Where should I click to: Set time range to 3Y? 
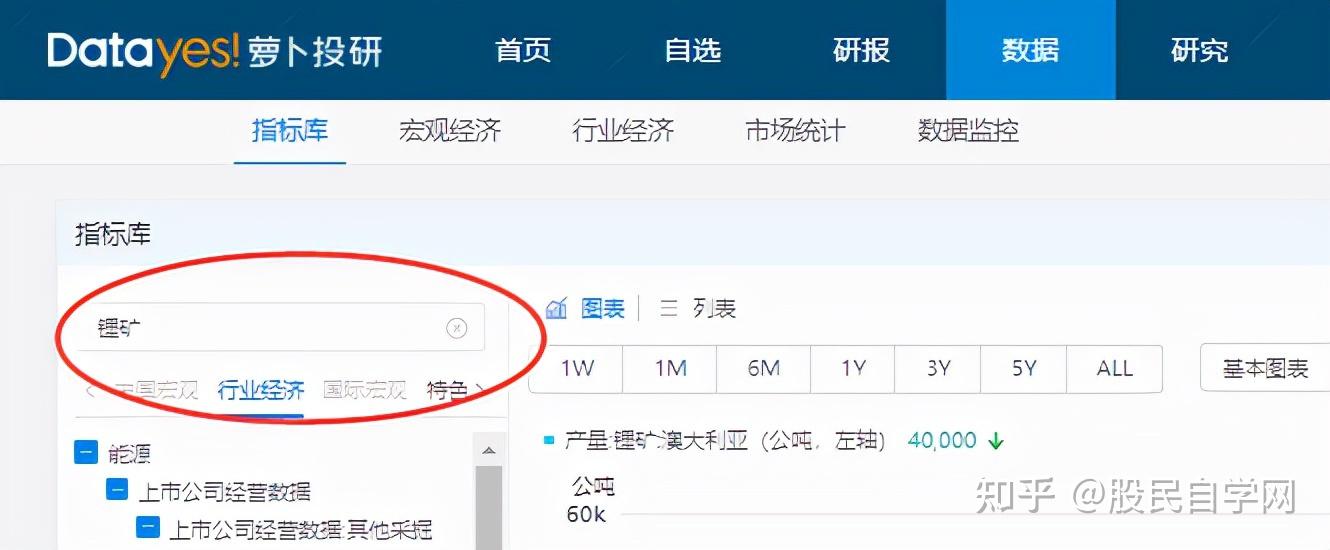click(x=938, y=369)
